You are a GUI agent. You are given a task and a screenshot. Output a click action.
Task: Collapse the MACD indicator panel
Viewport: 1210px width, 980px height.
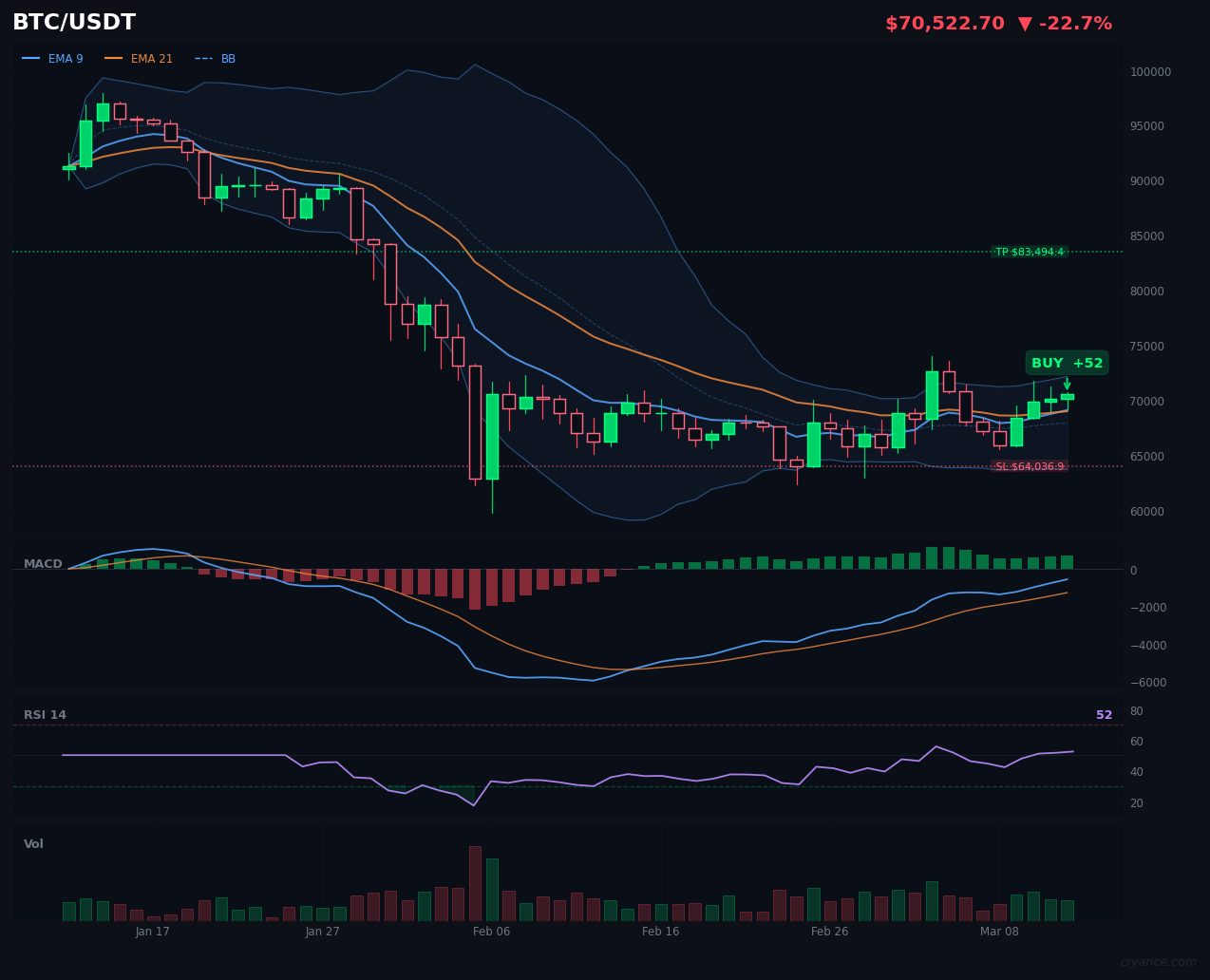click(x=43, y=563)
